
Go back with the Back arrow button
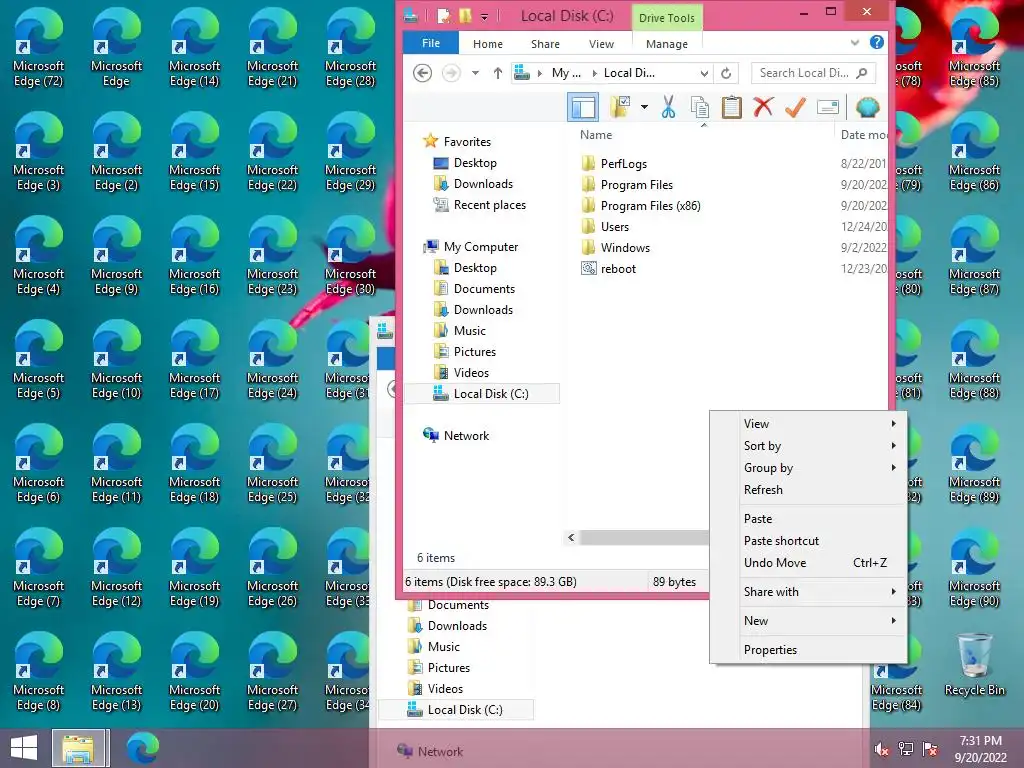coord(423,73)
